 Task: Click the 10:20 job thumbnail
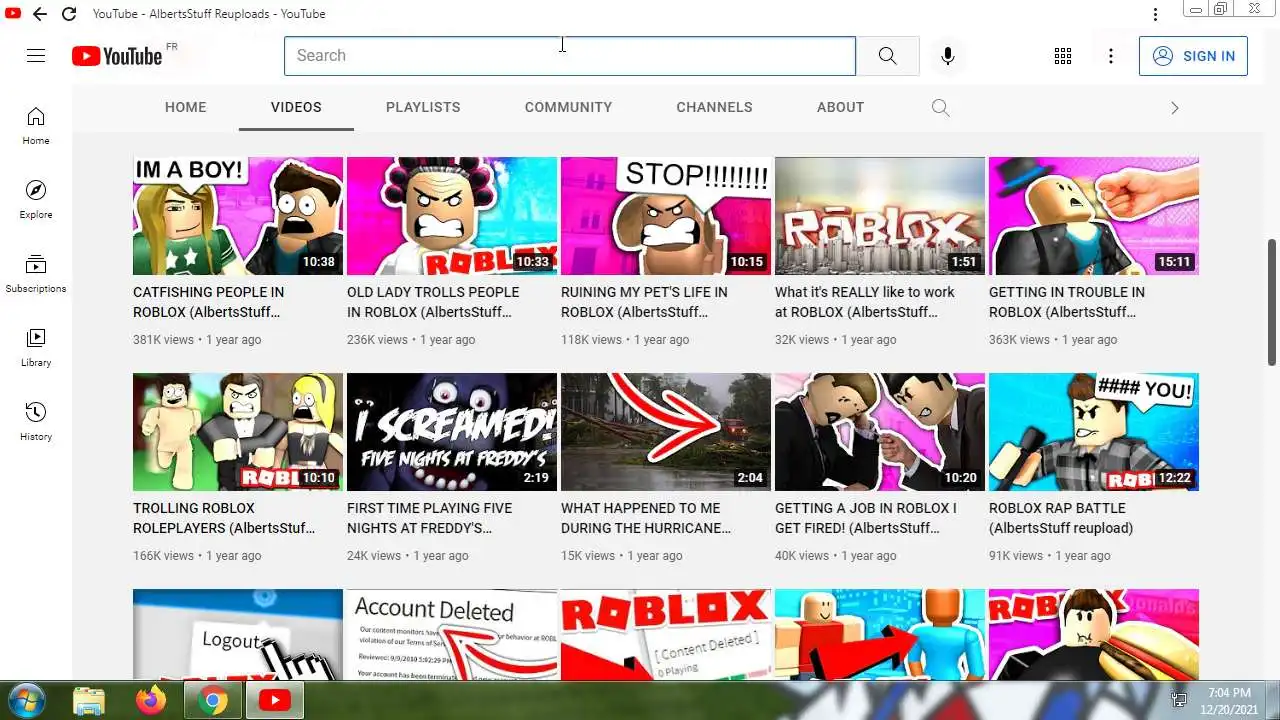pyautogui.click(x=880, y=432)
